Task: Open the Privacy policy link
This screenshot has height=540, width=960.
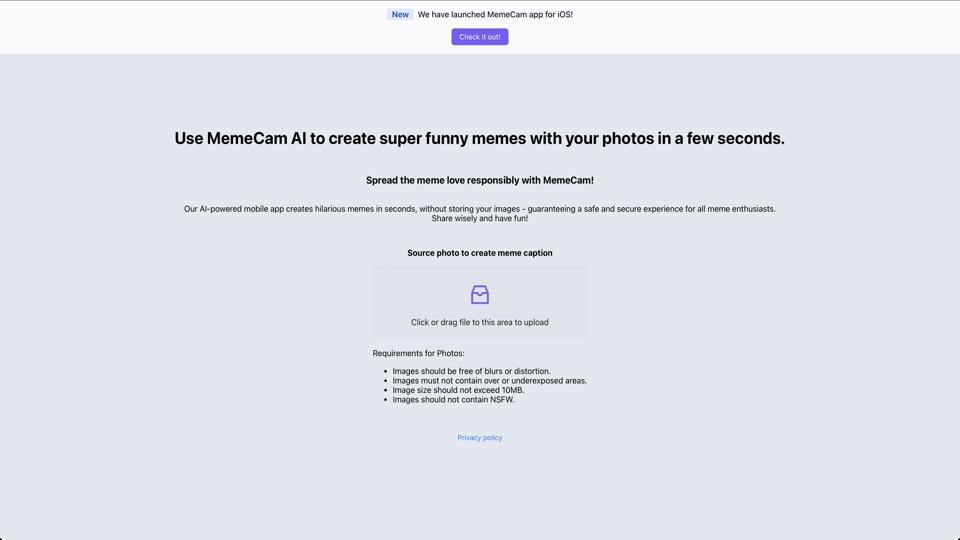Action: pyautogui.click(x=479, y=438)
